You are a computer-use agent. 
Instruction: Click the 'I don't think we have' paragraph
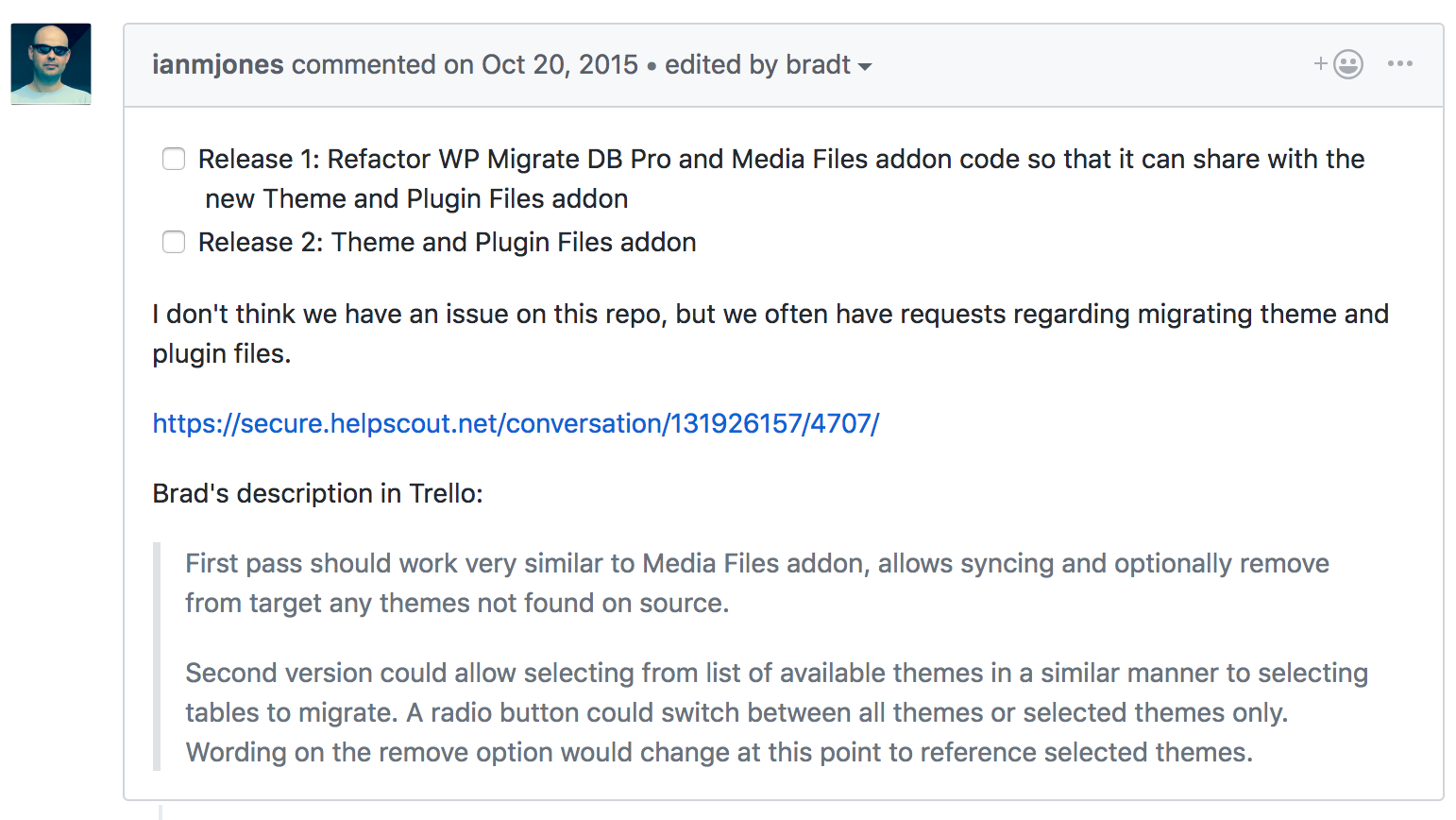(770, 333)
